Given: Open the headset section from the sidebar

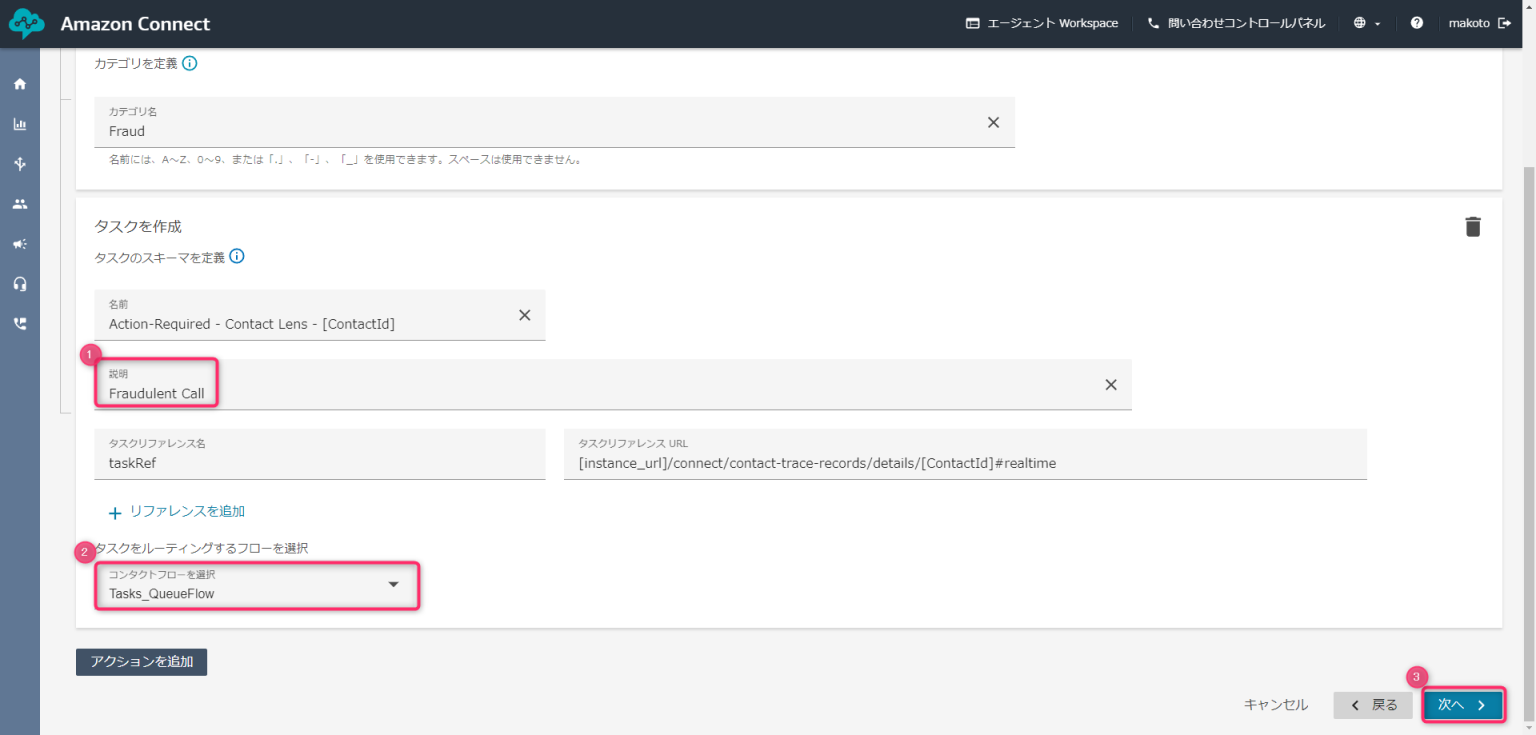Looking at the screenshot, I should point(19,283).
